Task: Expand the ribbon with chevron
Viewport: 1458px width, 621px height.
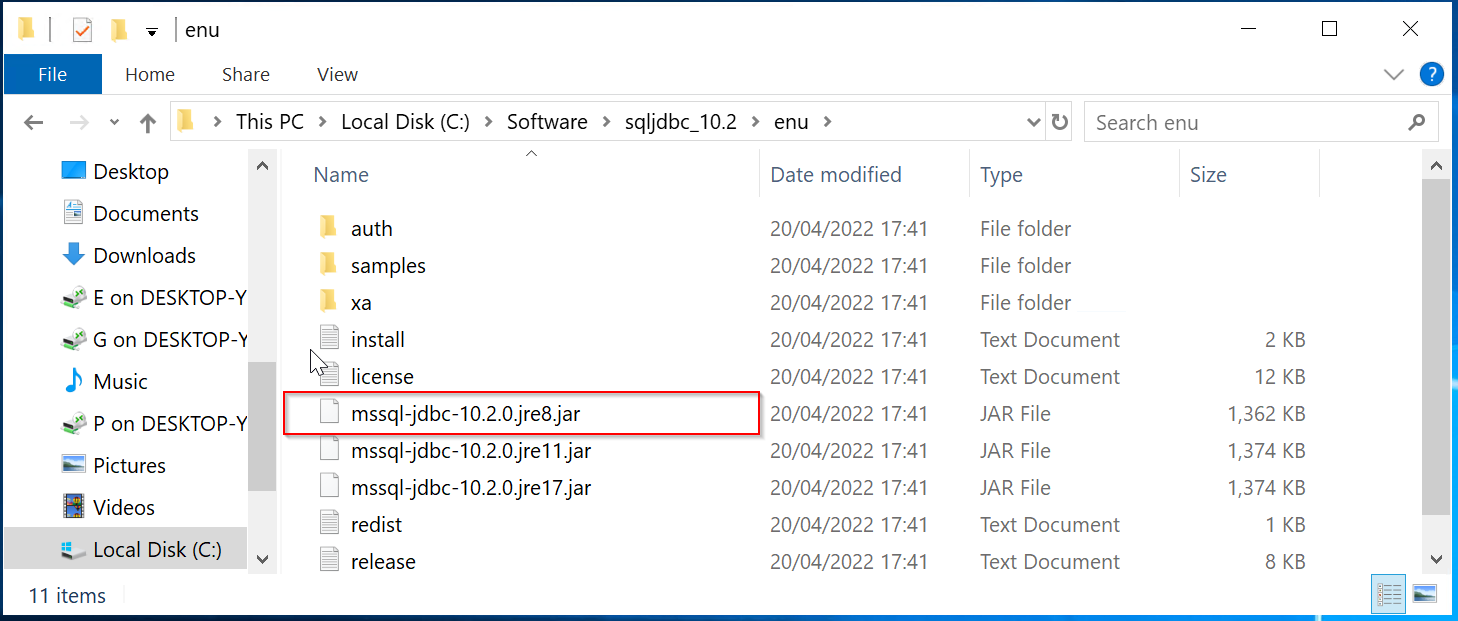Action: (x=1393, y=74)
